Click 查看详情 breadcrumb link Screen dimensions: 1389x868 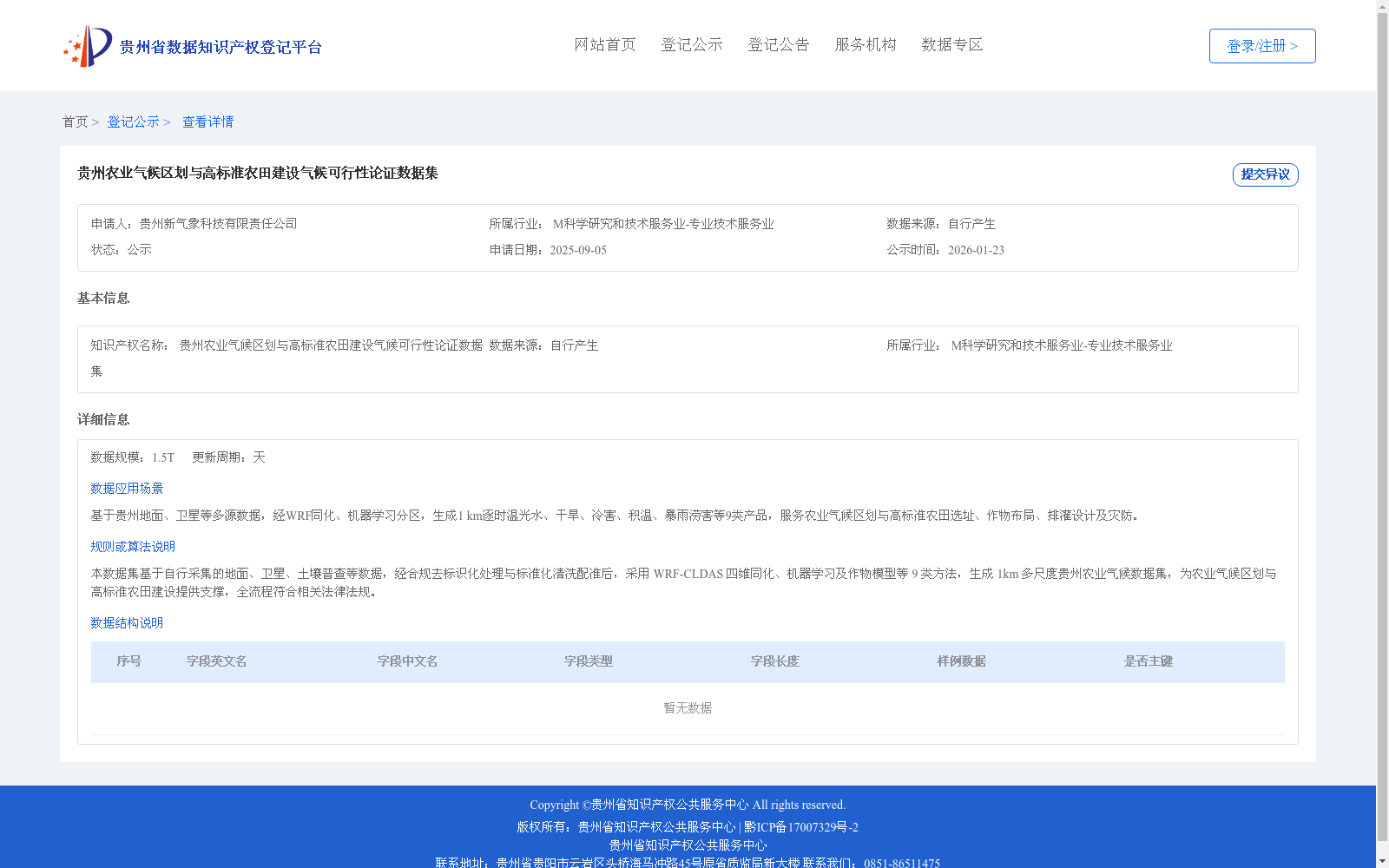[207, 122]
